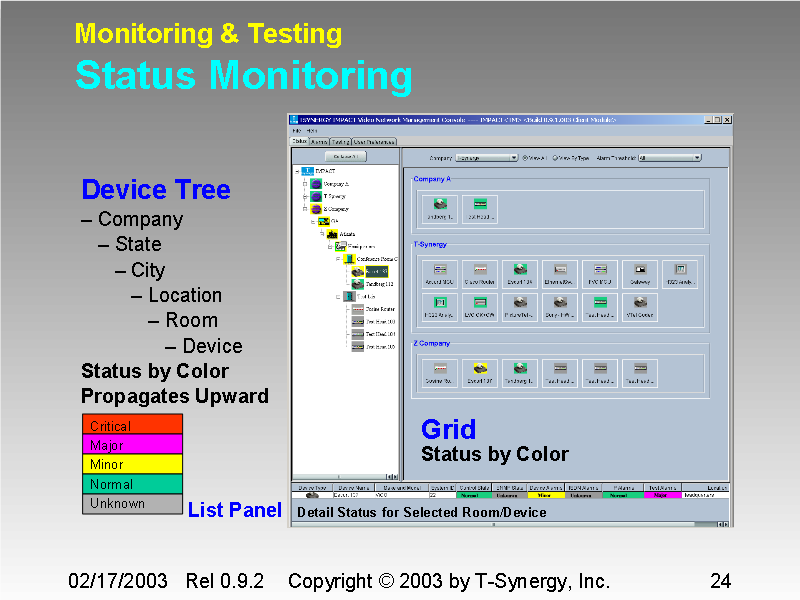
Task: Click the first device icon under Company A
Action: [x=440, y=207]
